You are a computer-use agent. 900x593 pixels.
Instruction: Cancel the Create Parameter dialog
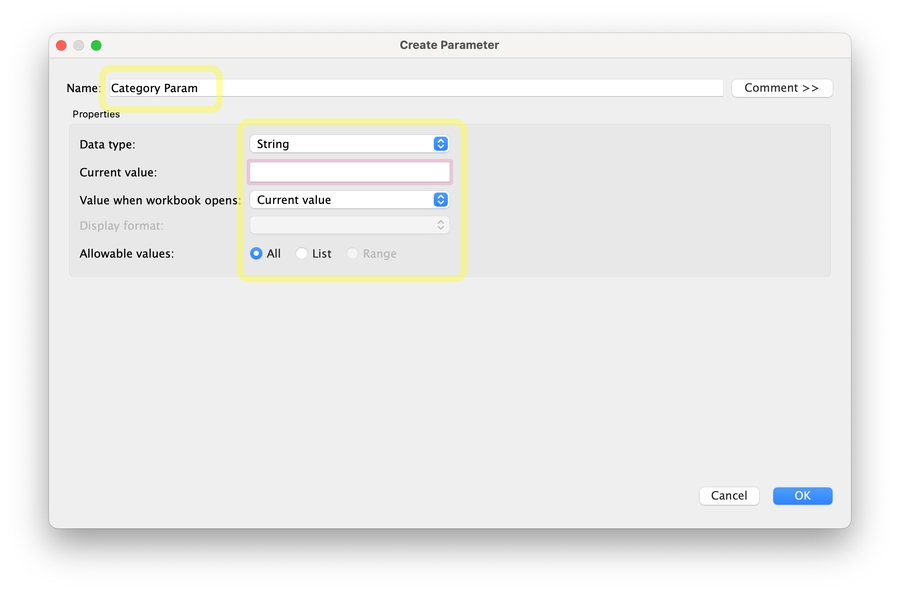point(729,495)
